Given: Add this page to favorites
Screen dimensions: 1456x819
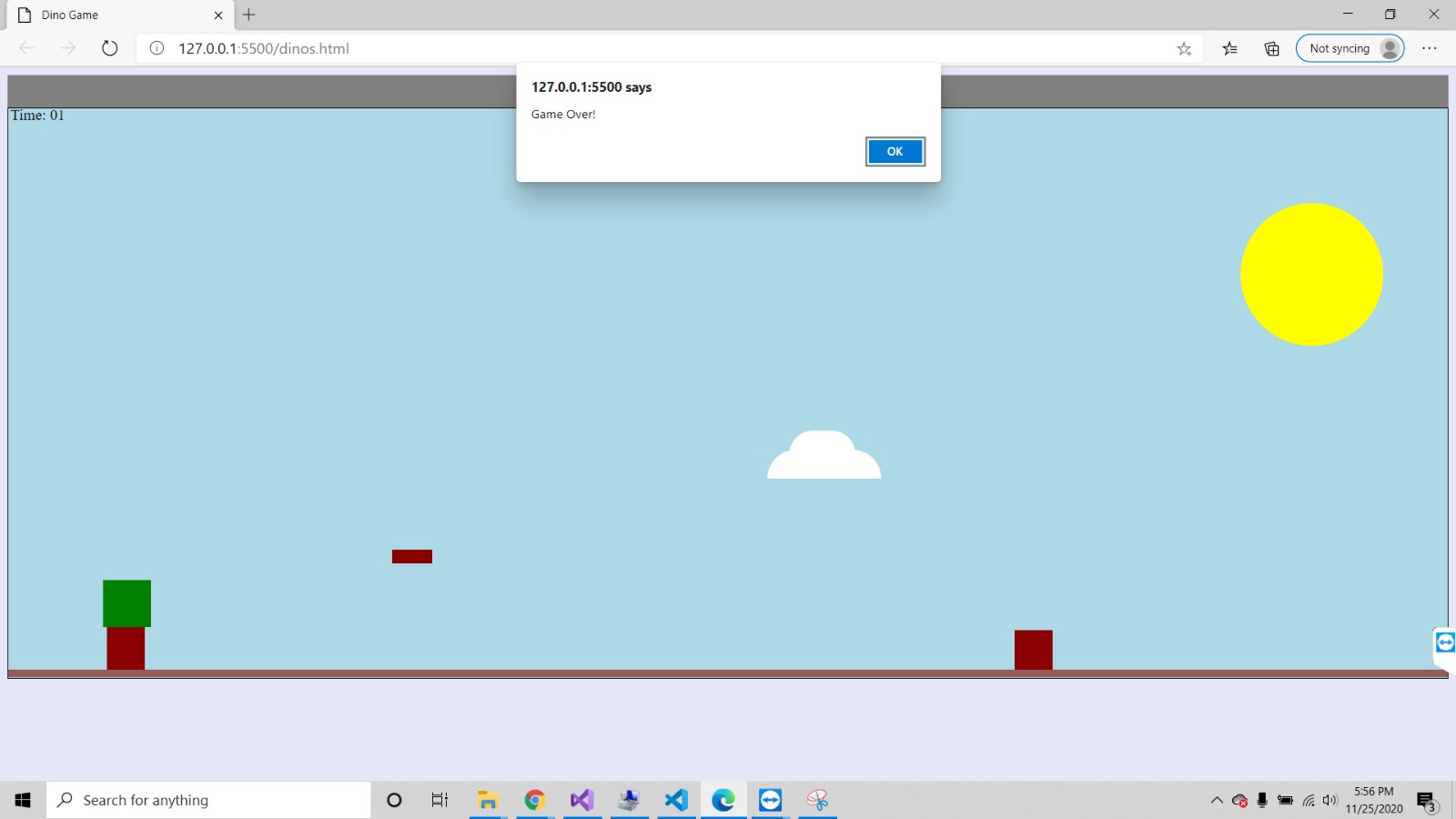Looking at the screenshot, I should click(x=1184, y=49).
